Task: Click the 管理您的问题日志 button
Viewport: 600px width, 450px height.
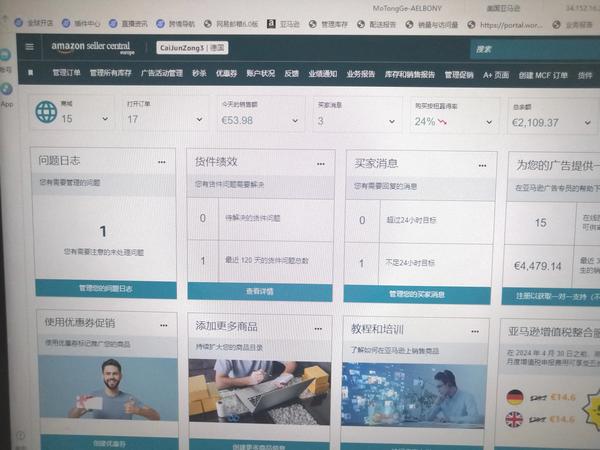Action: click(x=106, y=289)
